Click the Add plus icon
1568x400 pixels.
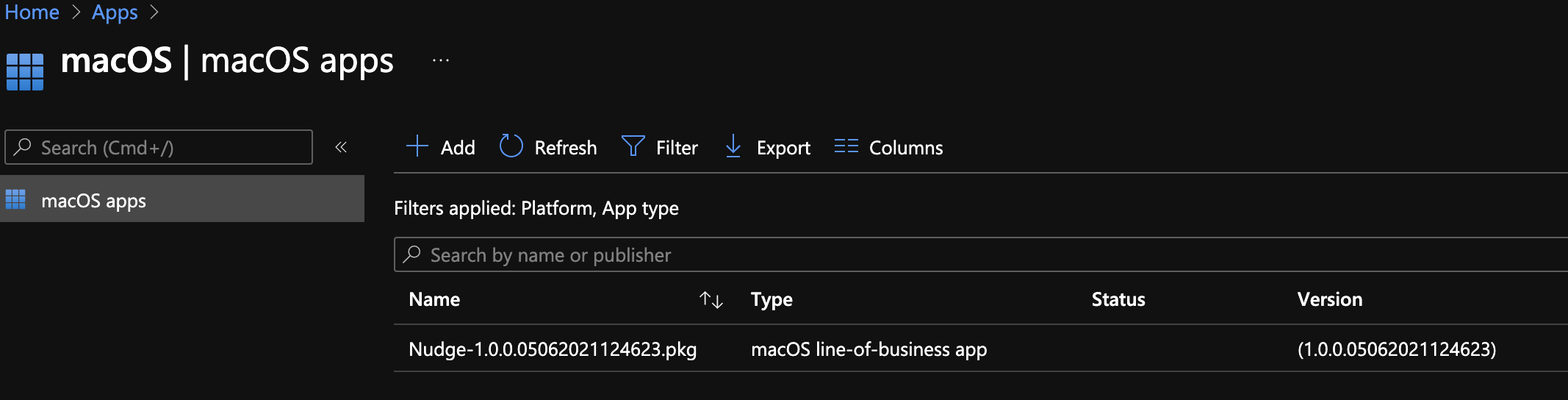417,146
